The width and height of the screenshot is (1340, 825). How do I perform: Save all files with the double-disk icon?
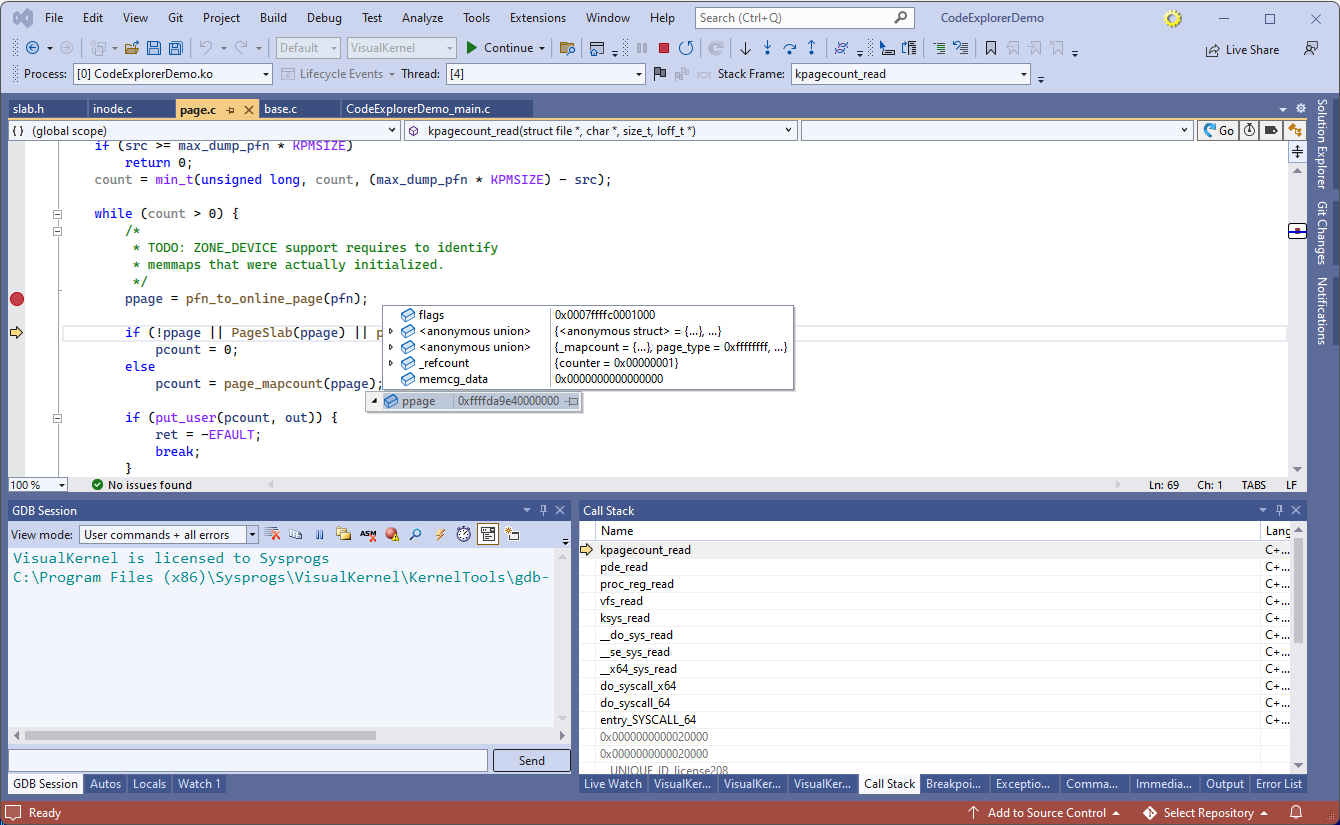coord(176,48)
